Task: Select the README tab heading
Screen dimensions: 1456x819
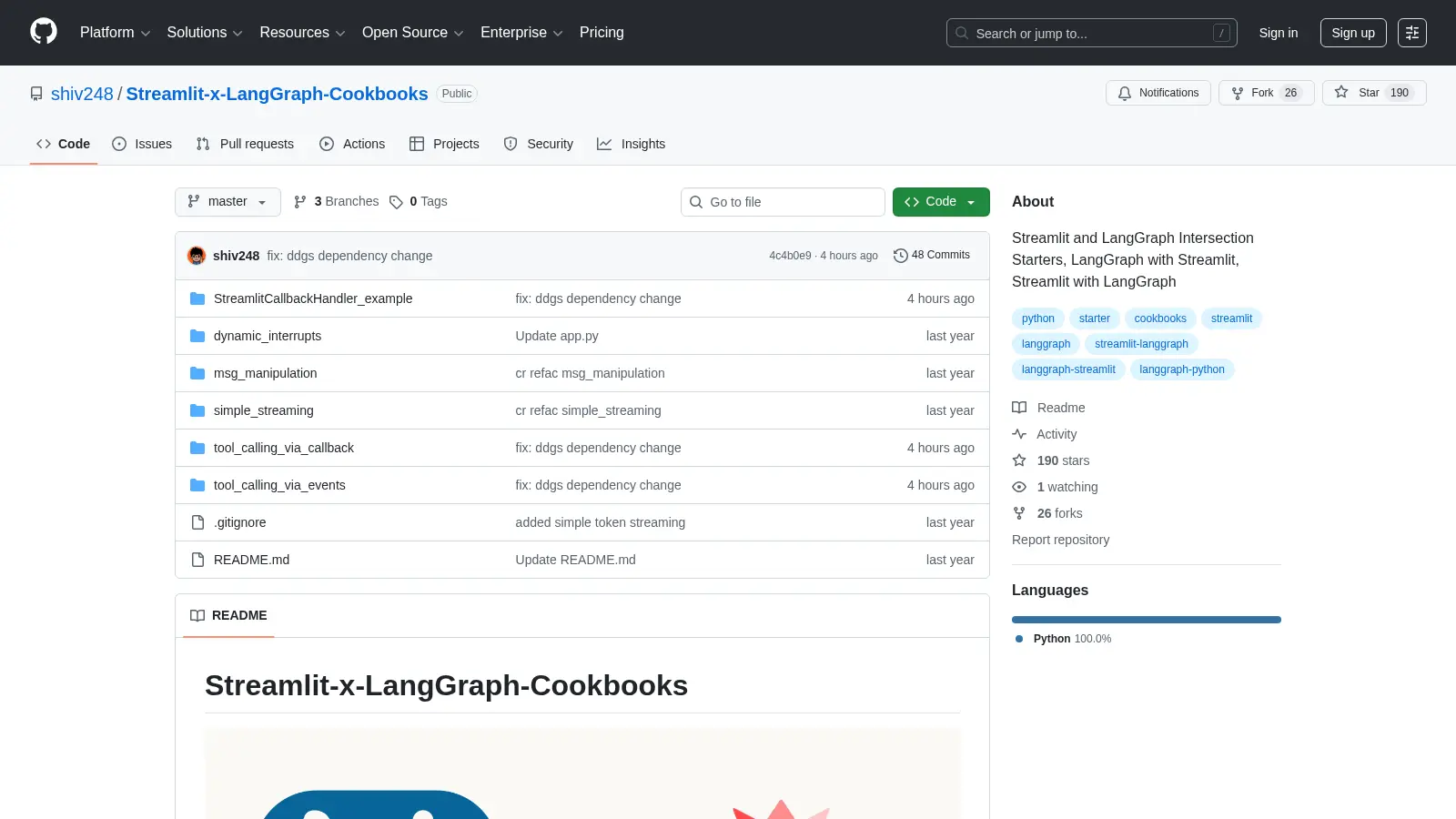Action: [x=228, y=615]
